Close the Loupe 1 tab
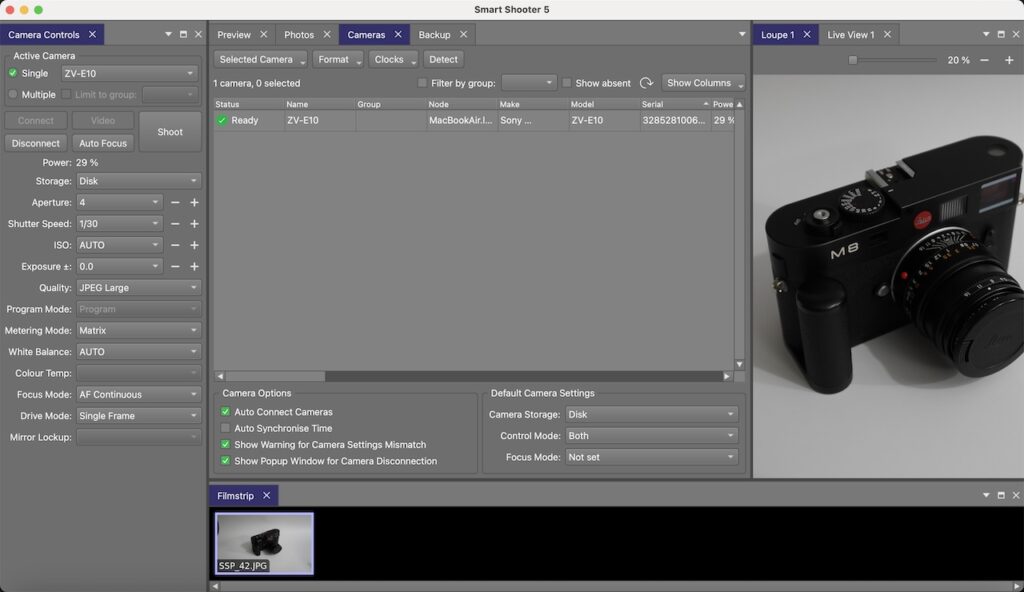 807,35
